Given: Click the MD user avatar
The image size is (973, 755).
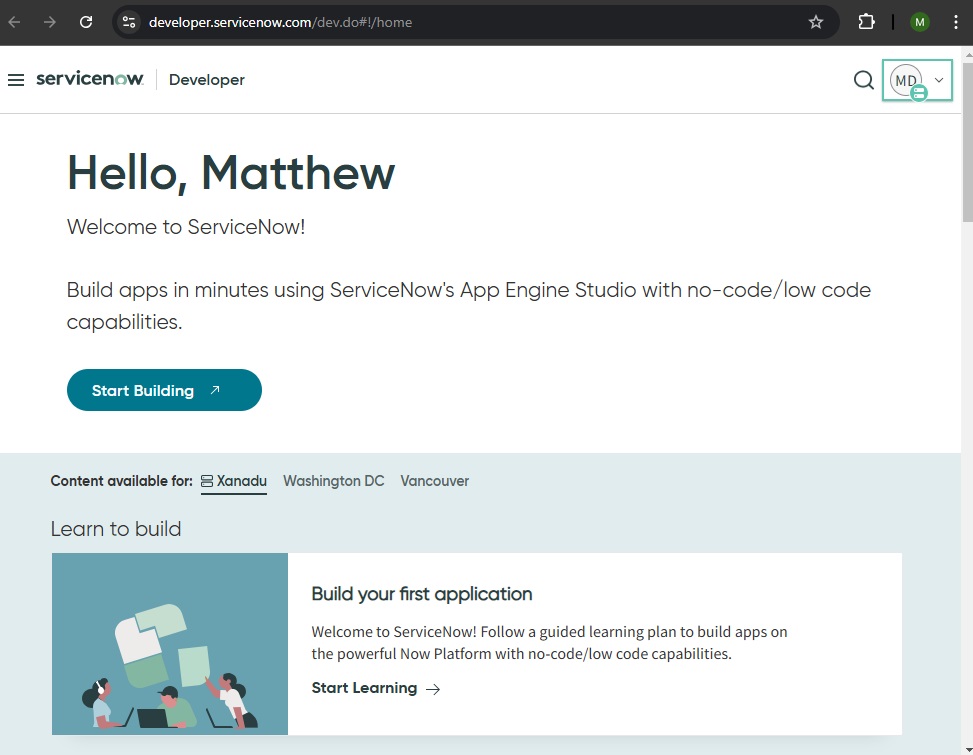Looking at the screenshot, I should [x=905, y=80].
